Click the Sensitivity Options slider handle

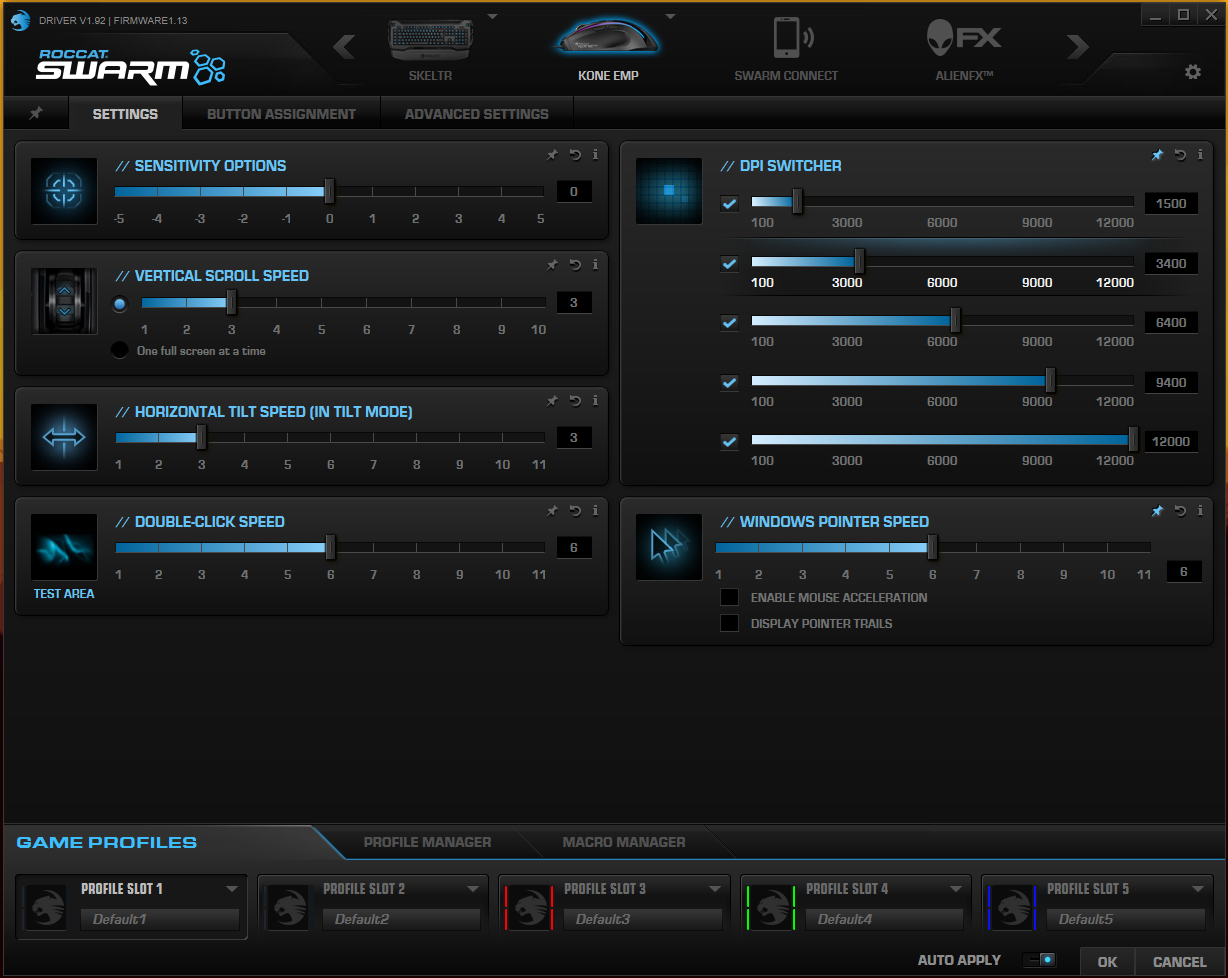click(x=329, y=191)
